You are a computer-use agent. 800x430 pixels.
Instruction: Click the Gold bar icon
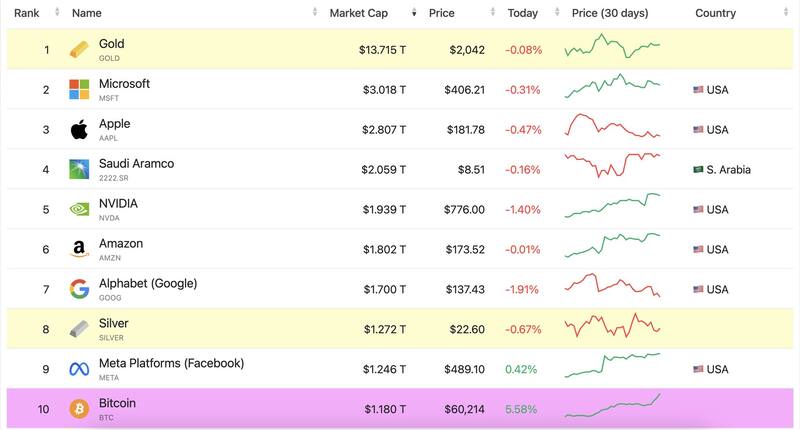pos(79,50)
